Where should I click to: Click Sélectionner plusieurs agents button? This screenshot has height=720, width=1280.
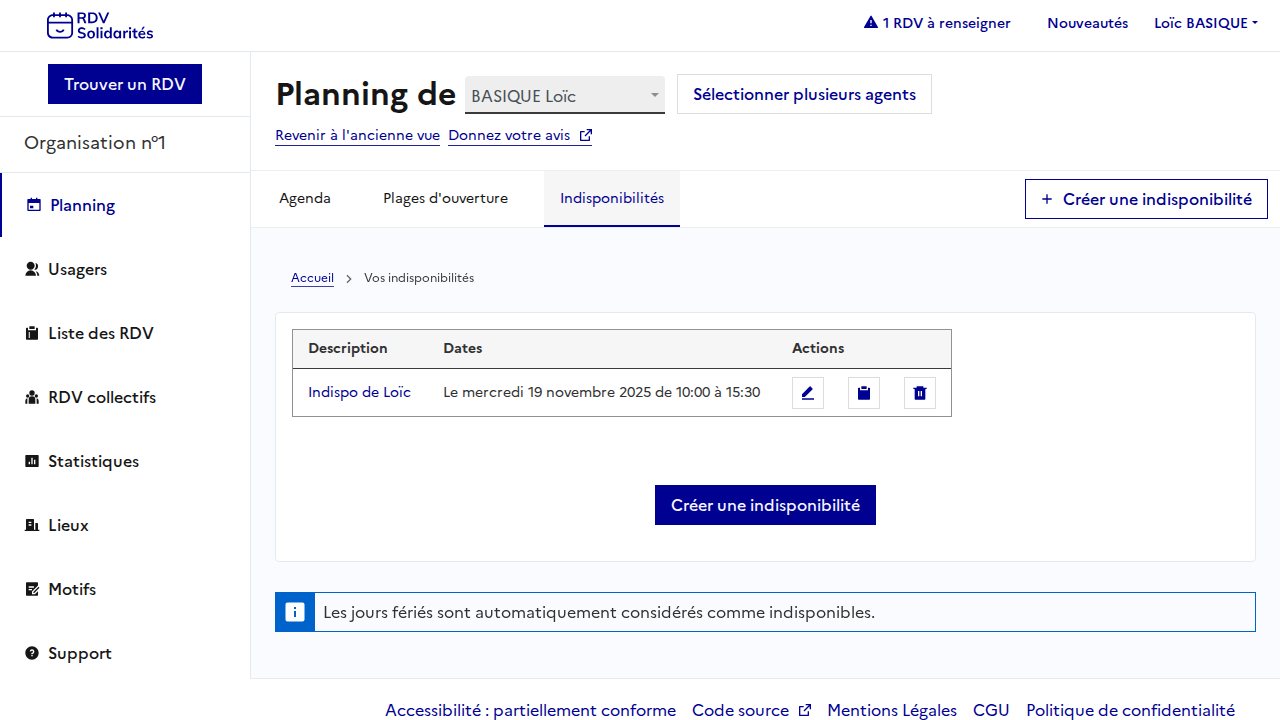pyautogui.click(x=804, y=94)
